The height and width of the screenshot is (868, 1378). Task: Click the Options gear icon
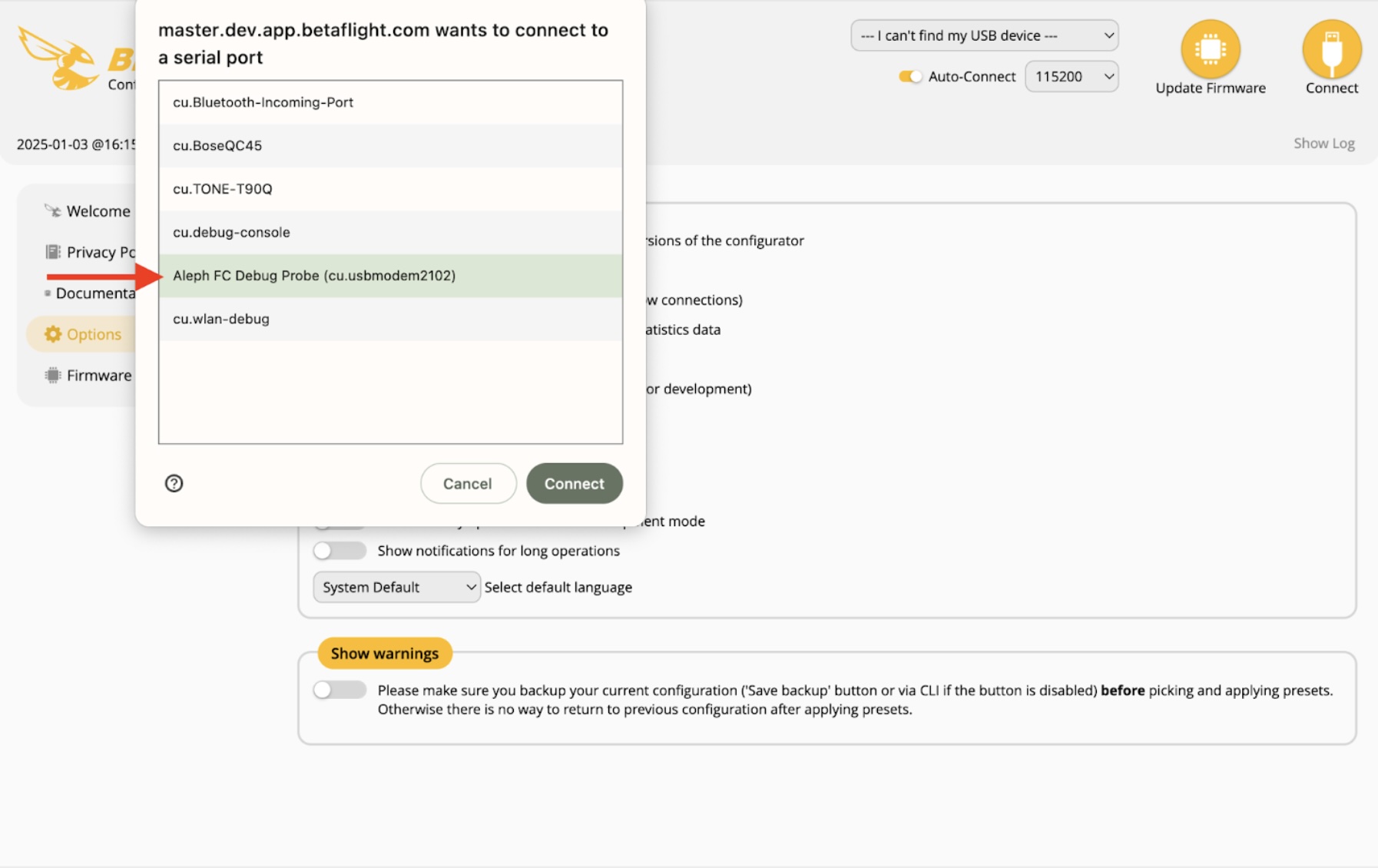(52, 334)
